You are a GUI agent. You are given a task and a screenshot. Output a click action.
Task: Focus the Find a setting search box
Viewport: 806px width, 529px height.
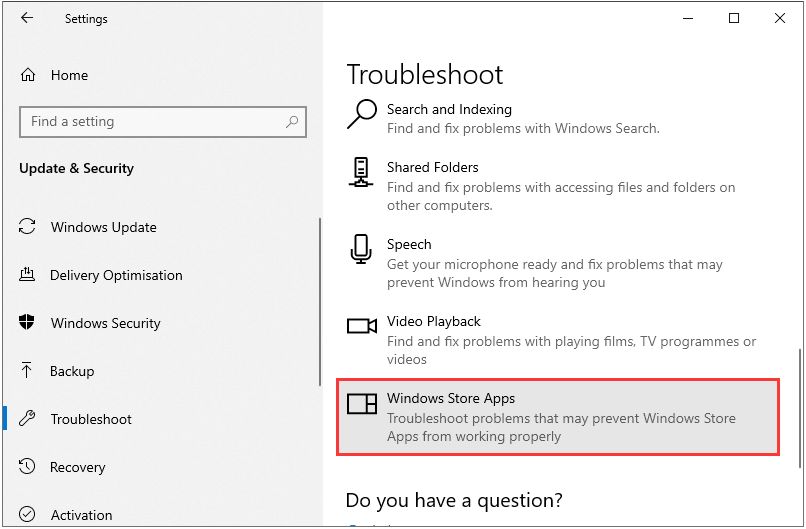pyautogui.click(x=163, y=122)
